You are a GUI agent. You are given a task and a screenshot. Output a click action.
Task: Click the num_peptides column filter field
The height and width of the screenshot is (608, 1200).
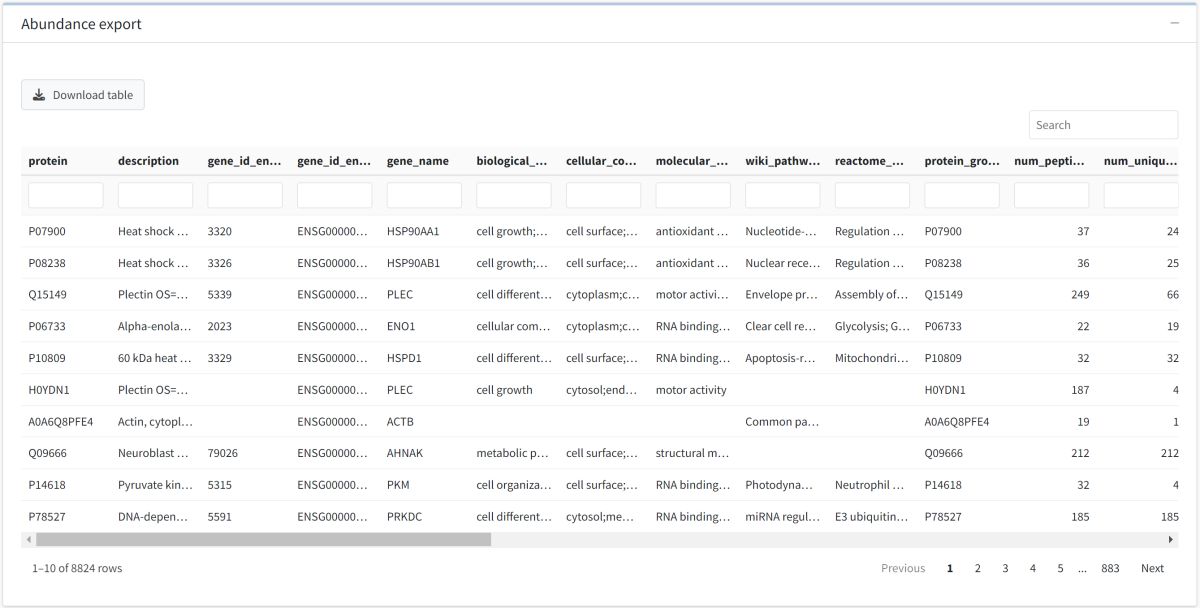click(x=1052, y=195)
